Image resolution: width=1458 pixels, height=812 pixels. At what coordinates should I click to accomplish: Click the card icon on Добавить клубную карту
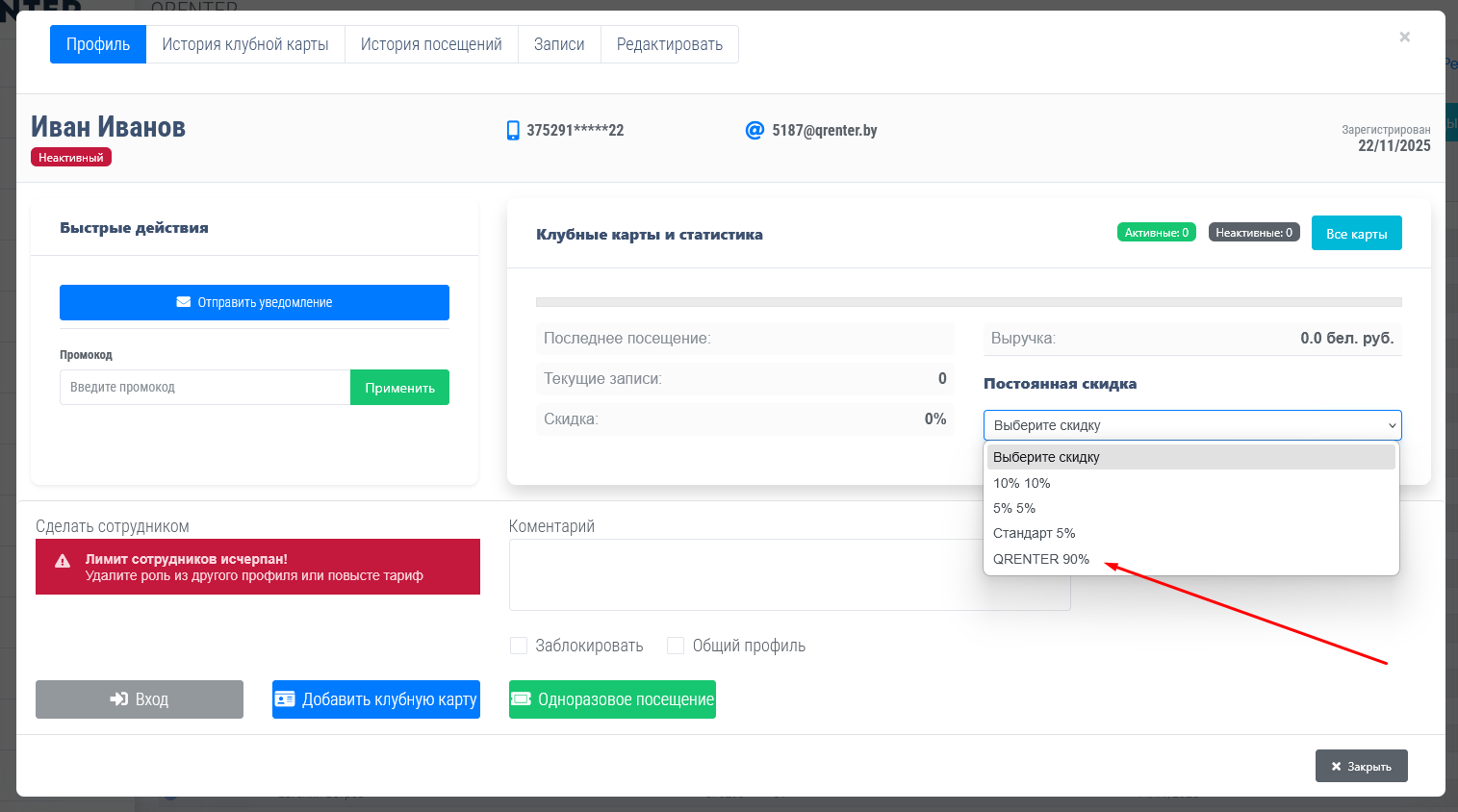pyautogui.click(x=285, y=699)
